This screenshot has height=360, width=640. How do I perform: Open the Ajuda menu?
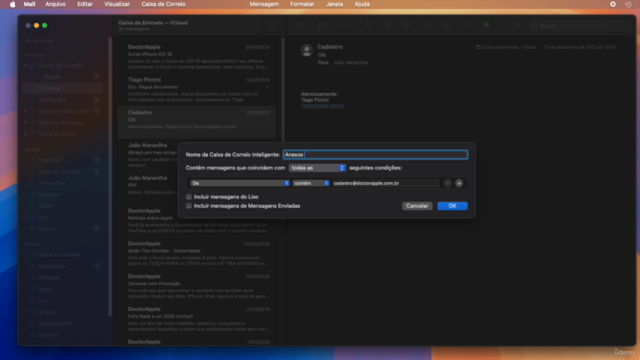pos(362,4)
